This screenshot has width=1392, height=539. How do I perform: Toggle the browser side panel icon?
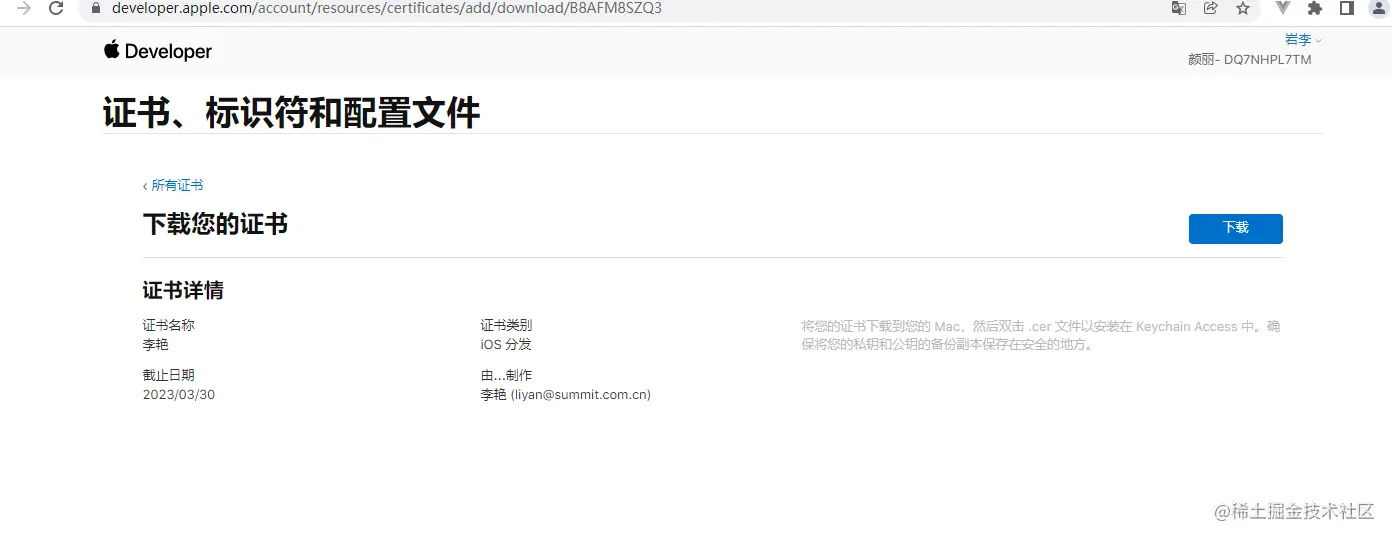click(1347, 8)
